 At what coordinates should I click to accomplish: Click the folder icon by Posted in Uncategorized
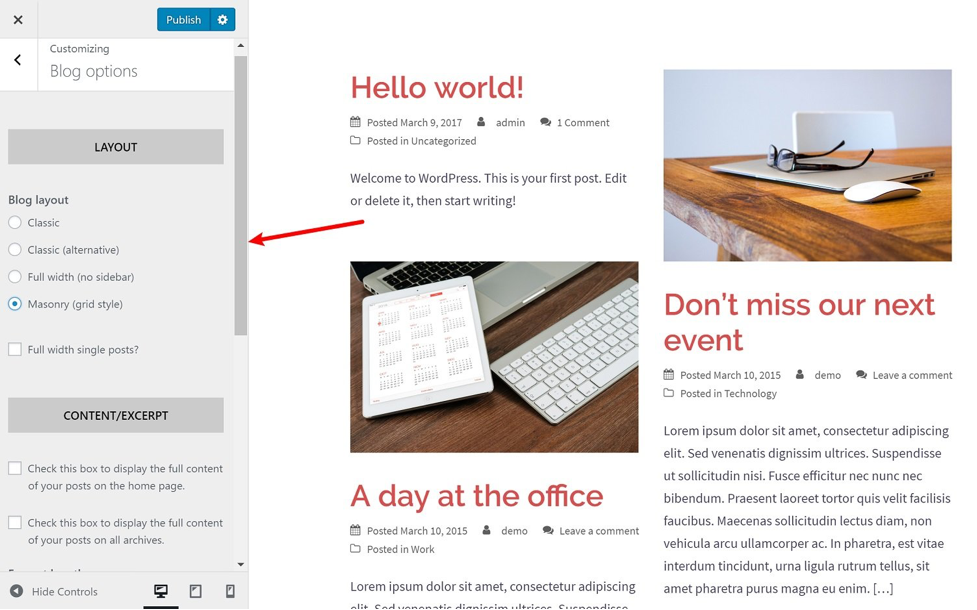click(355, 140)
